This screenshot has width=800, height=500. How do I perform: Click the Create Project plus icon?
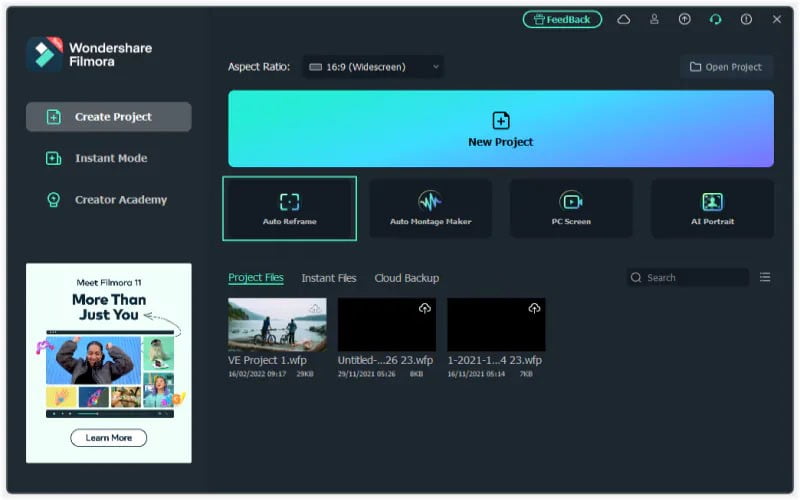coord(53,117)
